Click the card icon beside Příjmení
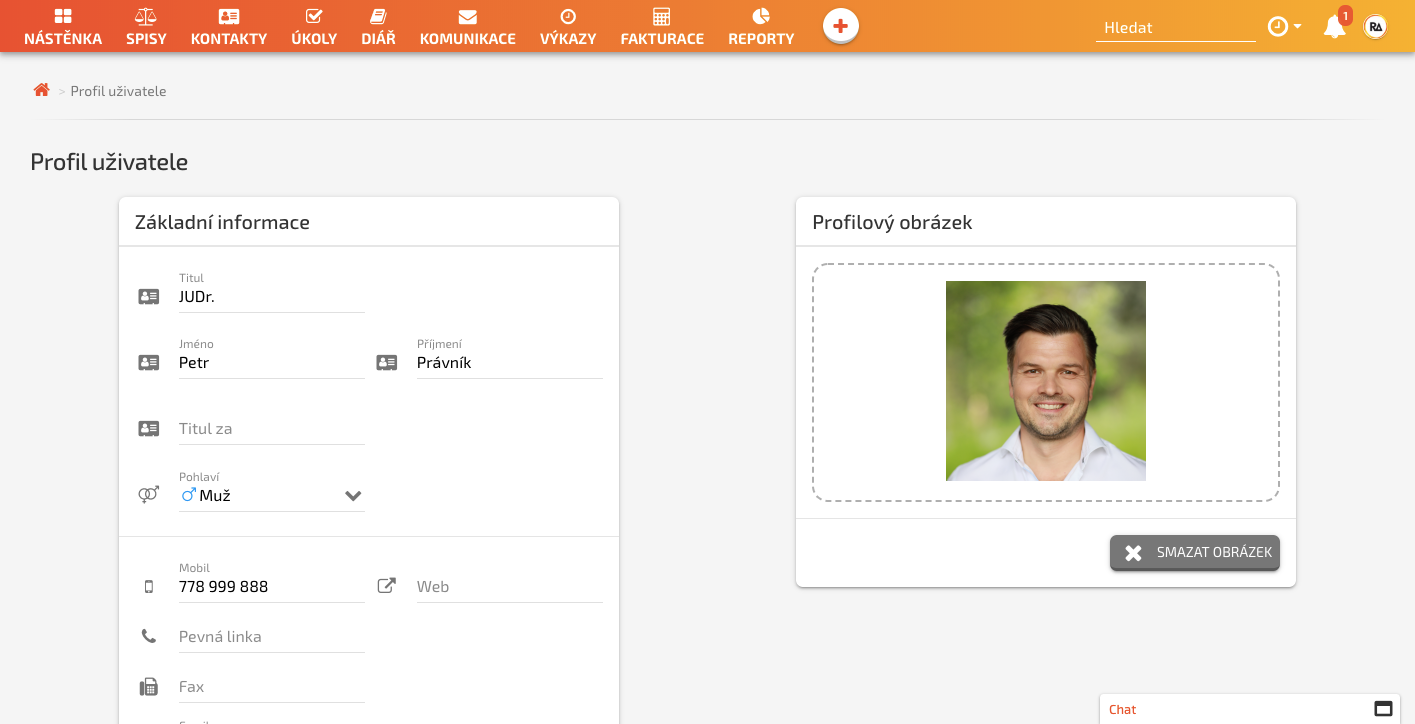 [386, 363]
